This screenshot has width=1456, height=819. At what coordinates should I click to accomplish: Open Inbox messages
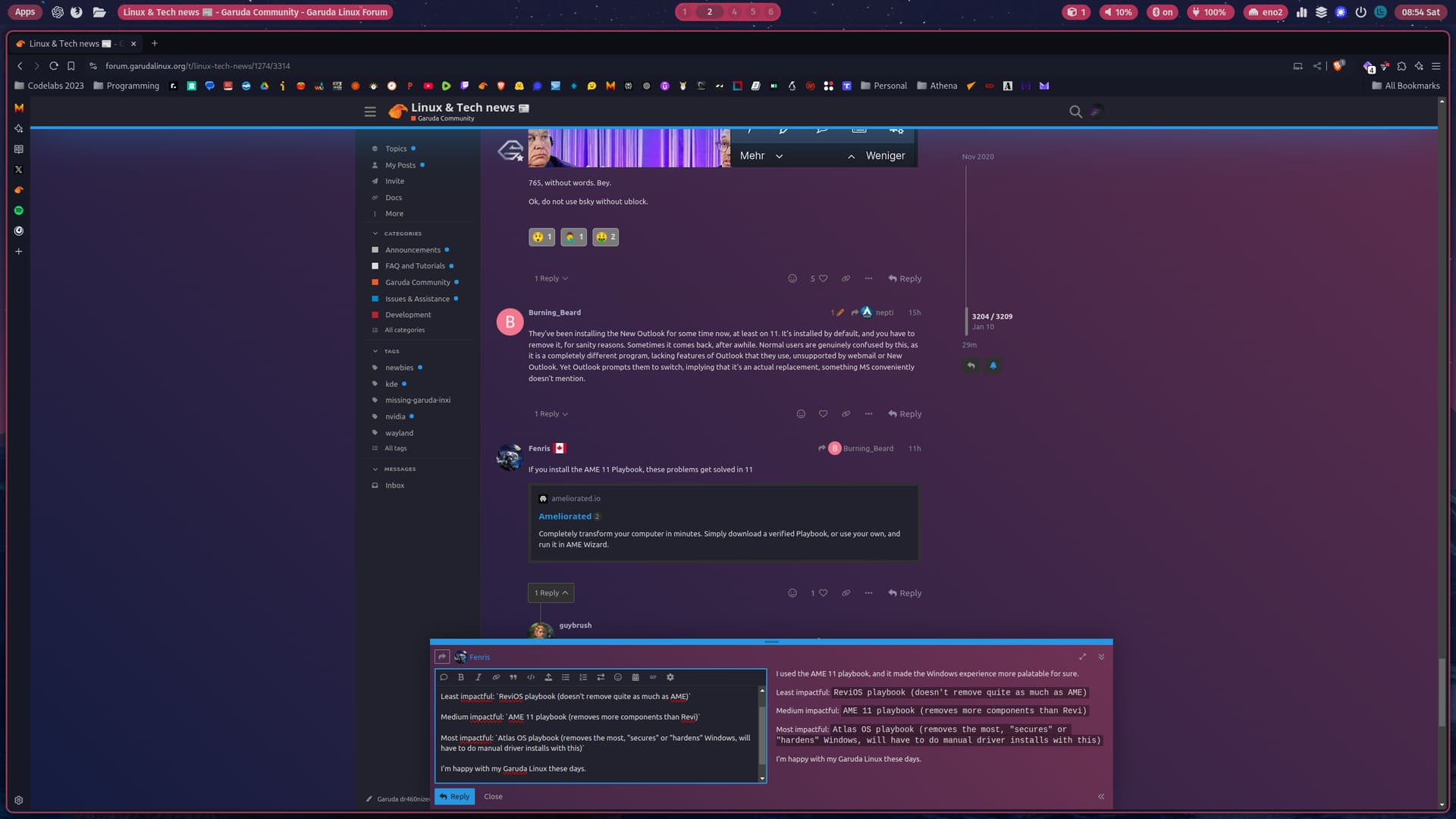click(394, 485)
